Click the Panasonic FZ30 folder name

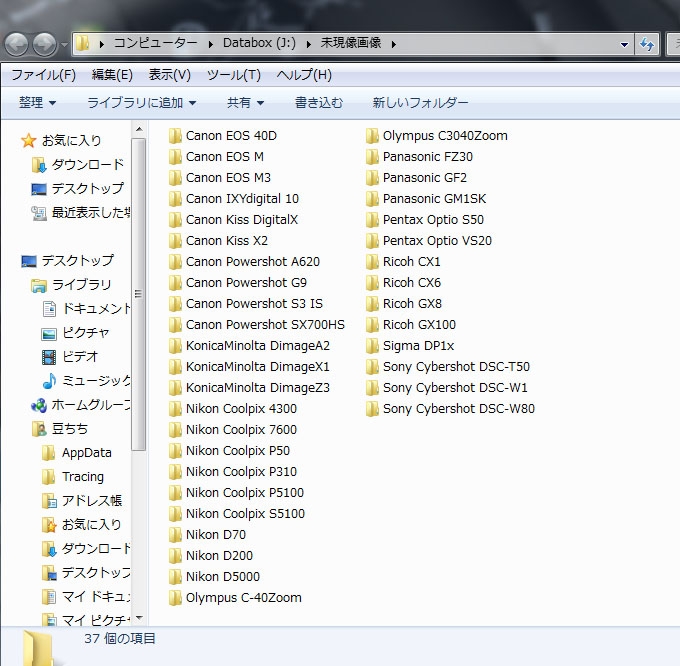coord(428,157)
